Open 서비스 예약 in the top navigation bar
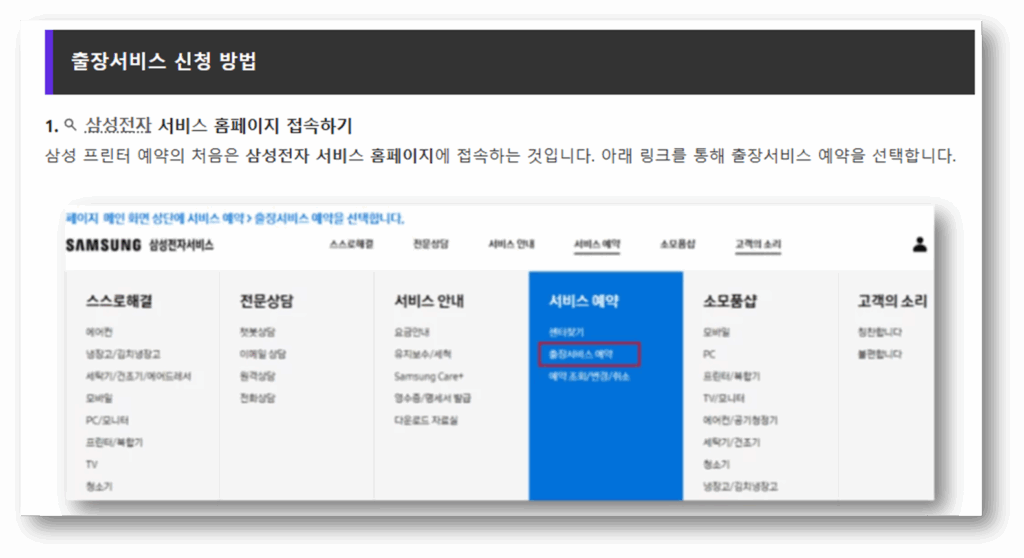This screenshot has height=558, width=1024. click(597, 244)
